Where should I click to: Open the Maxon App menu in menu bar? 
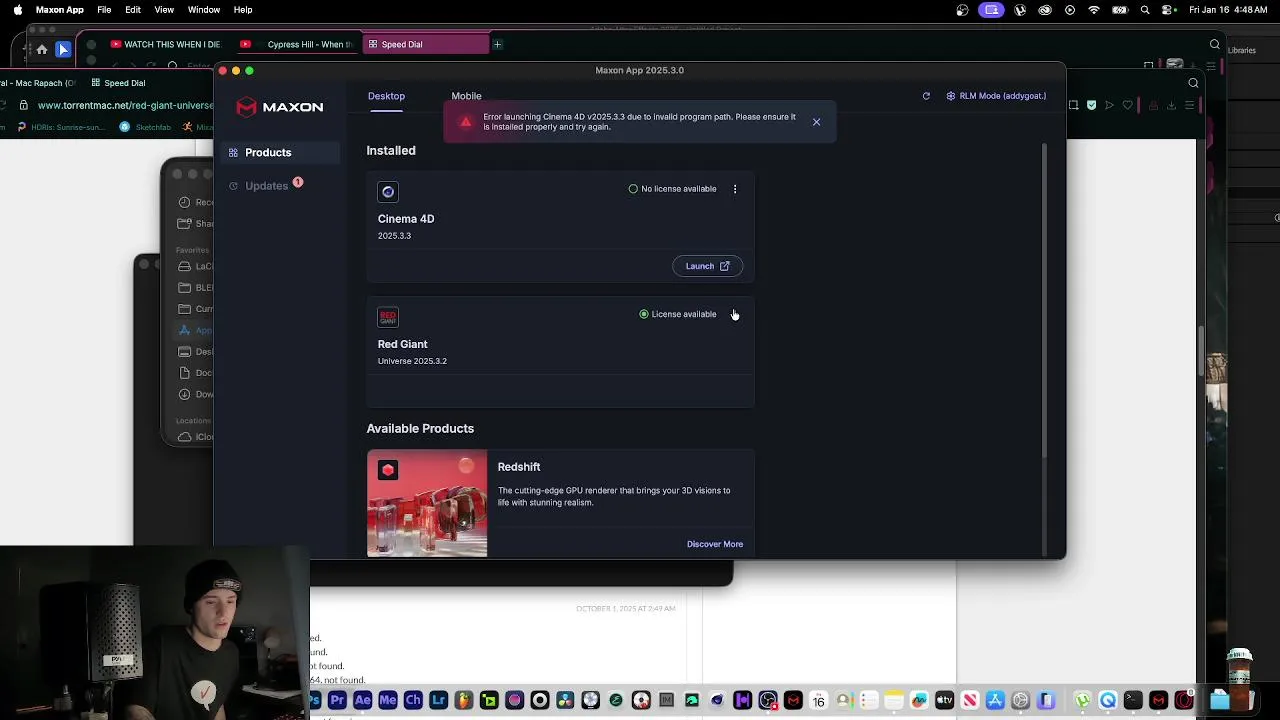coord(60,10)
